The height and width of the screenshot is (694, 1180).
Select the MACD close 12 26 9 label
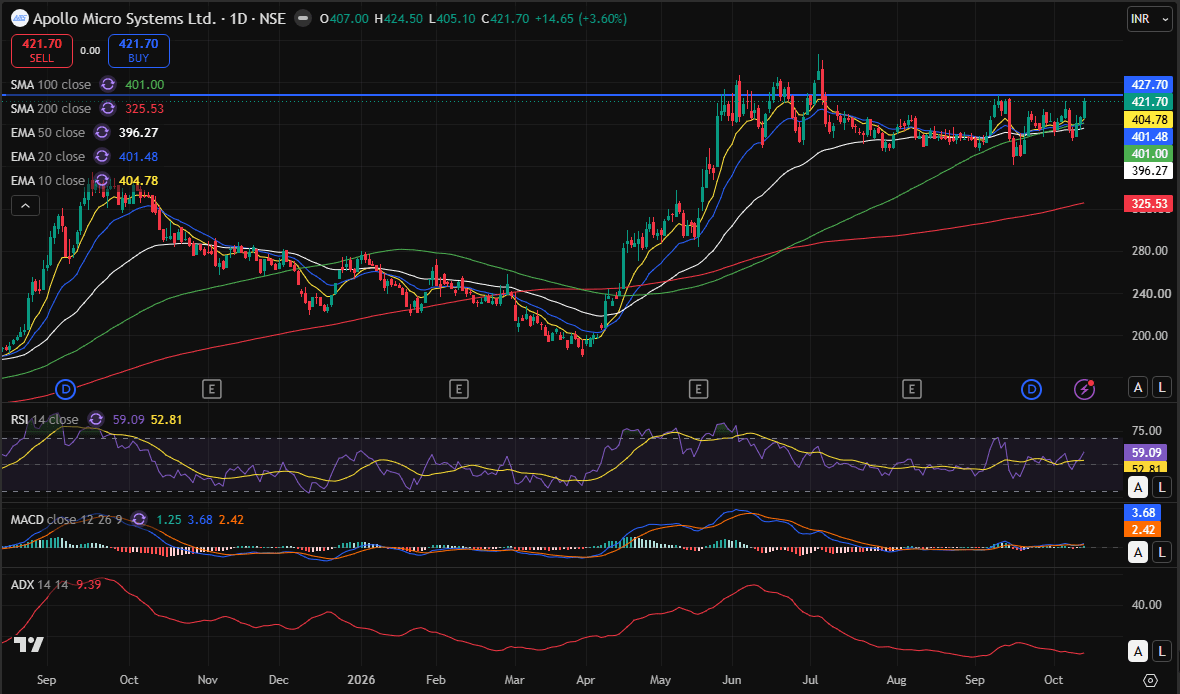pos(66,519)
